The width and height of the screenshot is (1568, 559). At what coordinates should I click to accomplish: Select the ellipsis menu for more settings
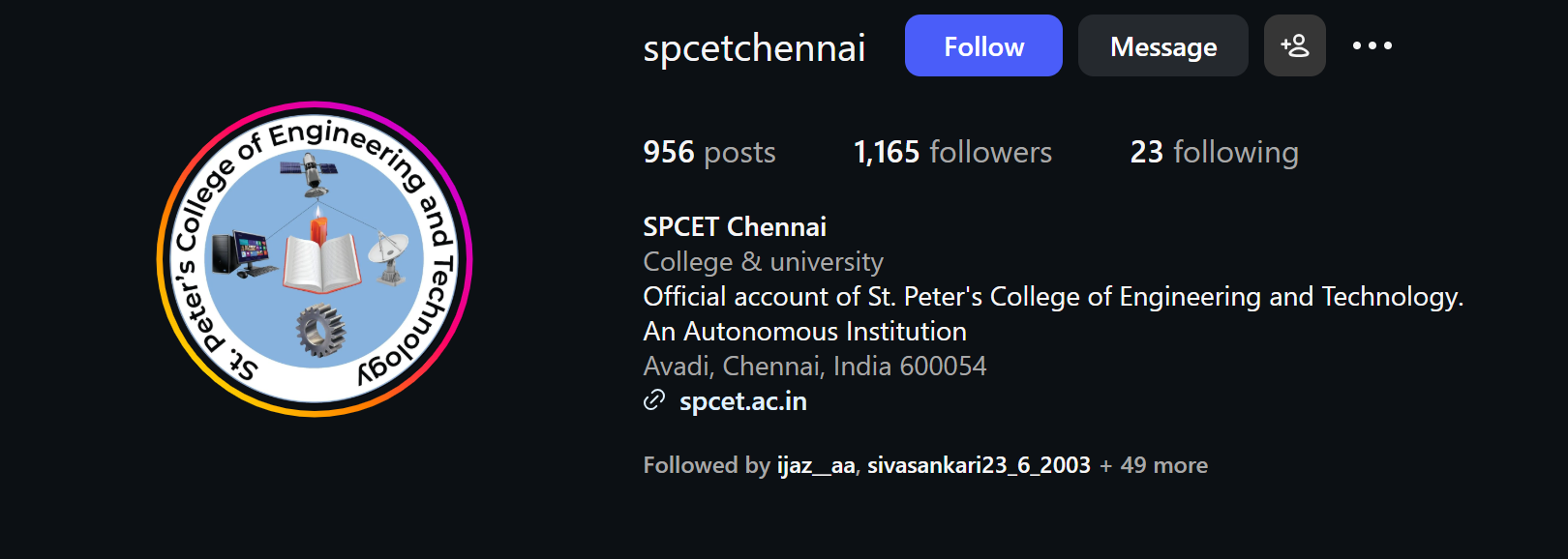click(x=1373, y=44)
